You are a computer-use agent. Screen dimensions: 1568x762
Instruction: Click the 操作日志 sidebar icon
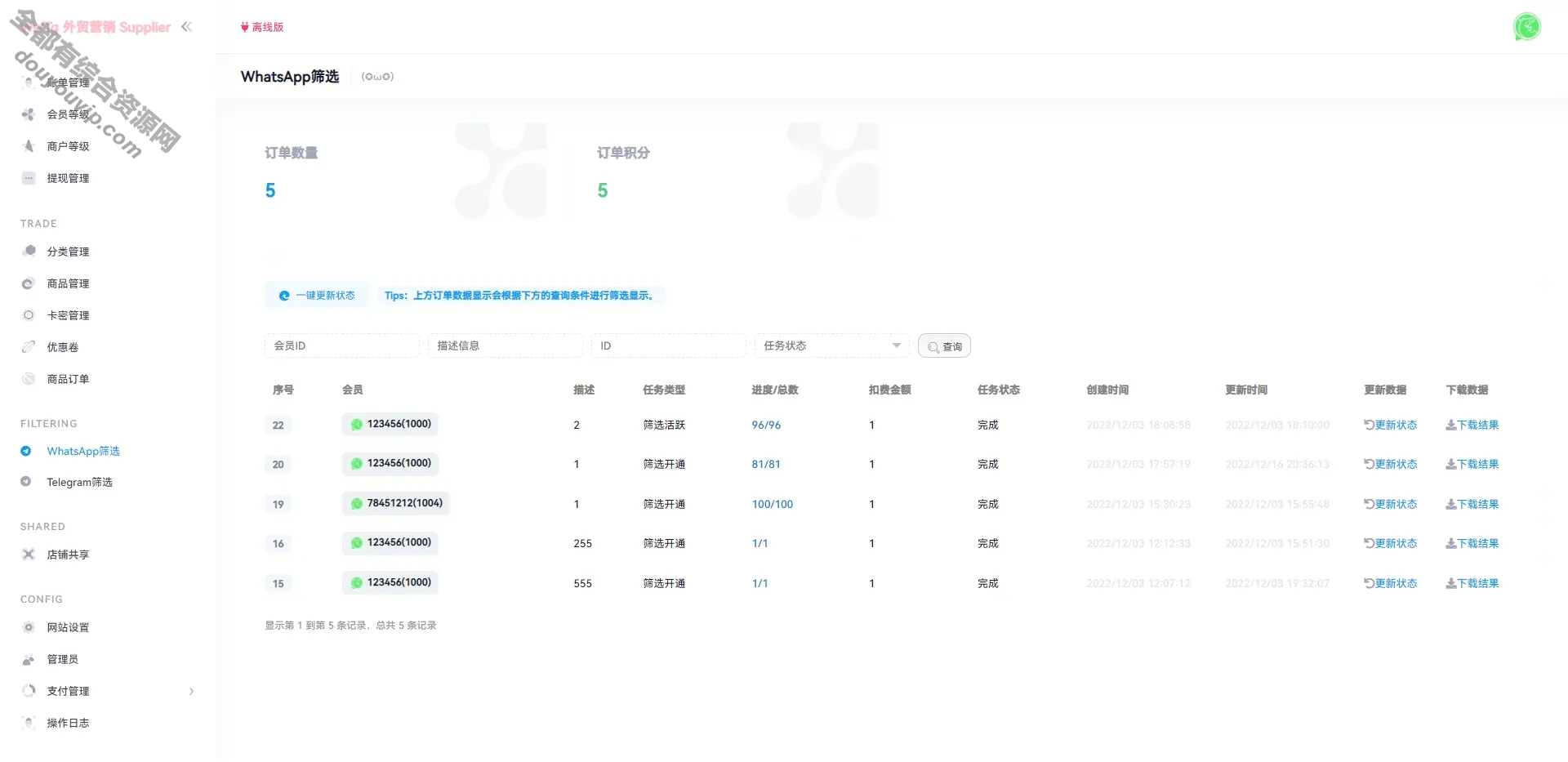29,723
